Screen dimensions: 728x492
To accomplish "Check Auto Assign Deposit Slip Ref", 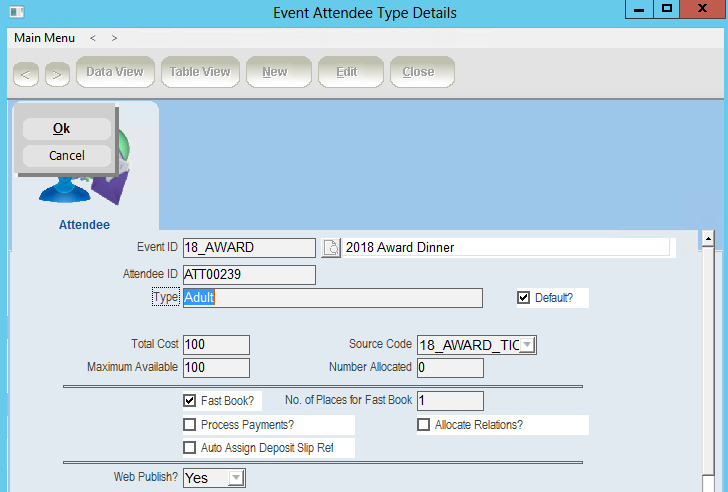I will point(189,448).
